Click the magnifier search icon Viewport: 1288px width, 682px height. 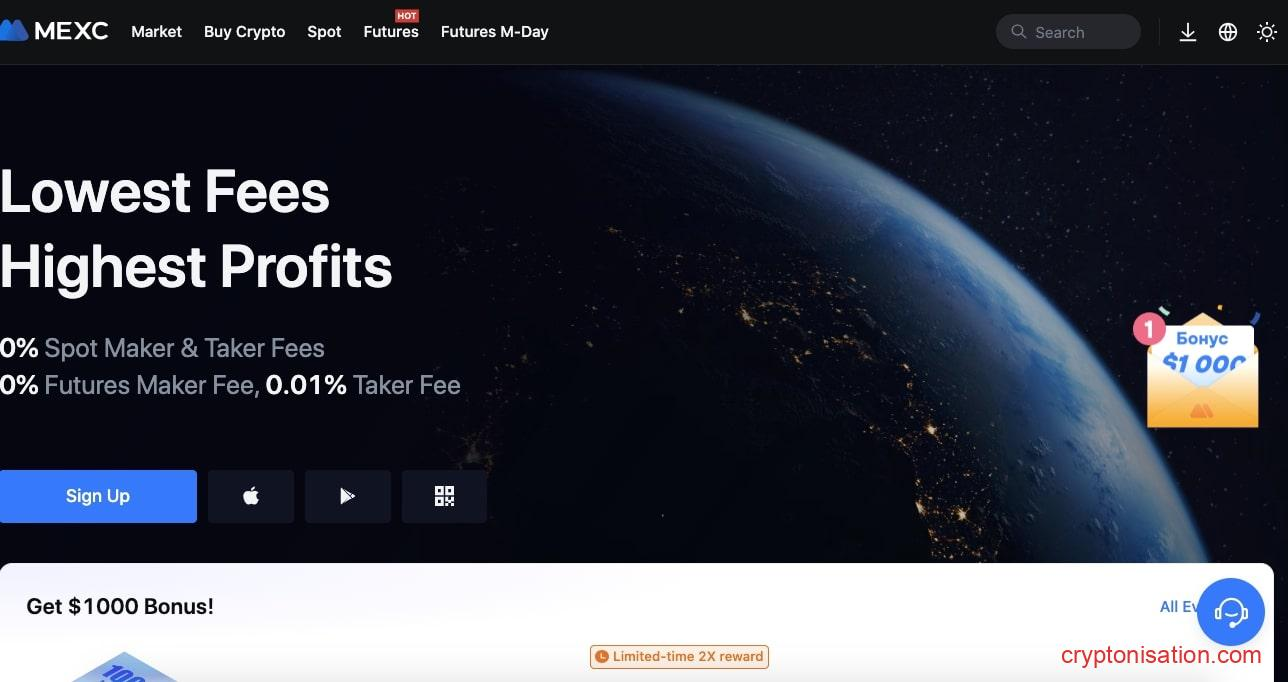[x=1019, y=32]
